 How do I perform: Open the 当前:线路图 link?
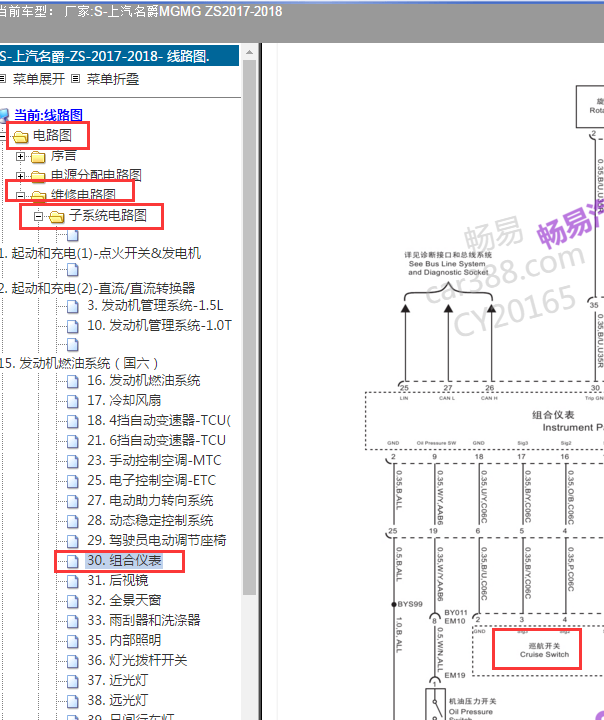48,115
